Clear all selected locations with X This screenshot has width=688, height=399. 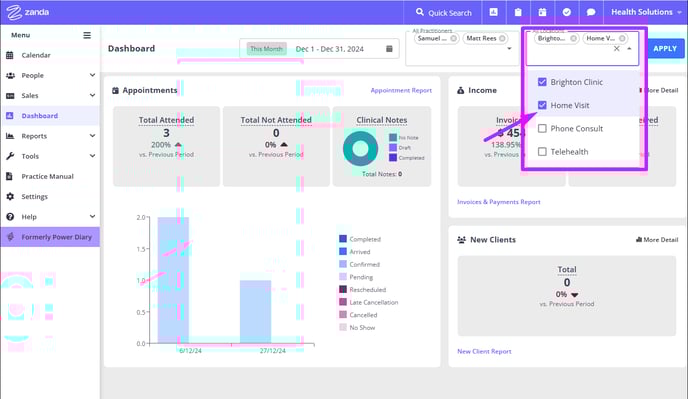616,49
